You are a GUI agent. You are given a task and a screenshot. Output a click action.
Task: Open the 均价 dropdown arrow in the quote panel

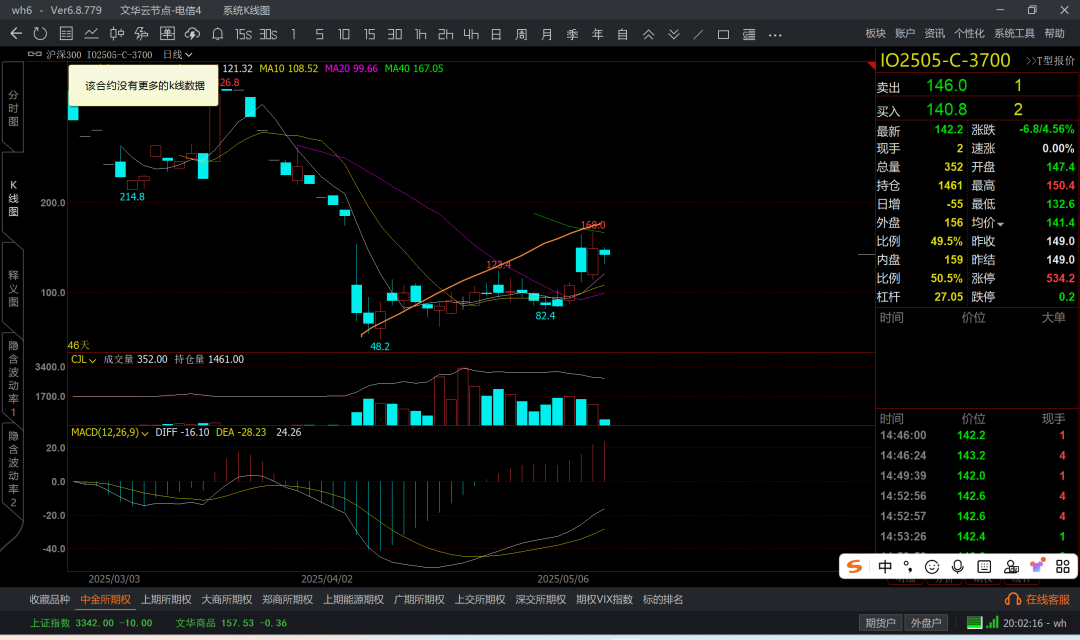999,223
